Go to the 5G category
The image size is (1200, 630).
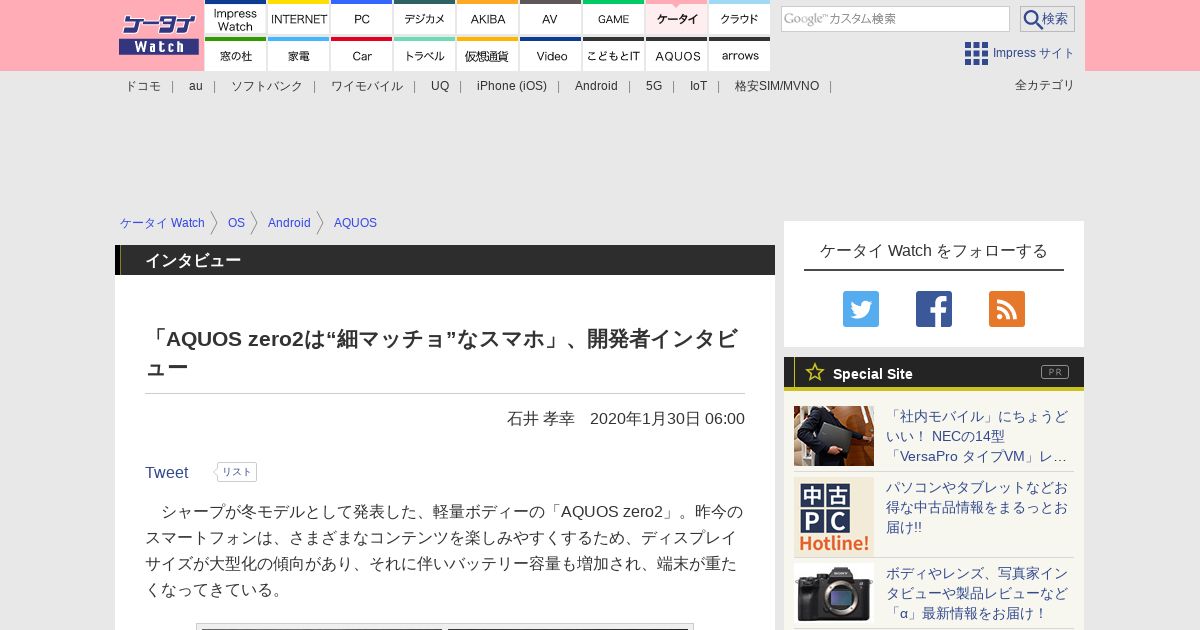[654, 86]
